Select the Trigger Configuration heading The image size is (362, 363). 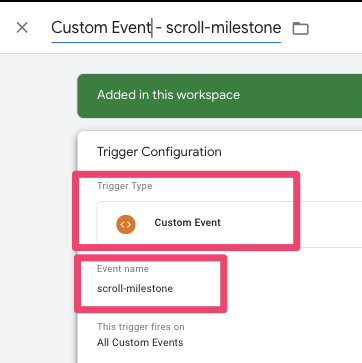[x=159, y=152]
